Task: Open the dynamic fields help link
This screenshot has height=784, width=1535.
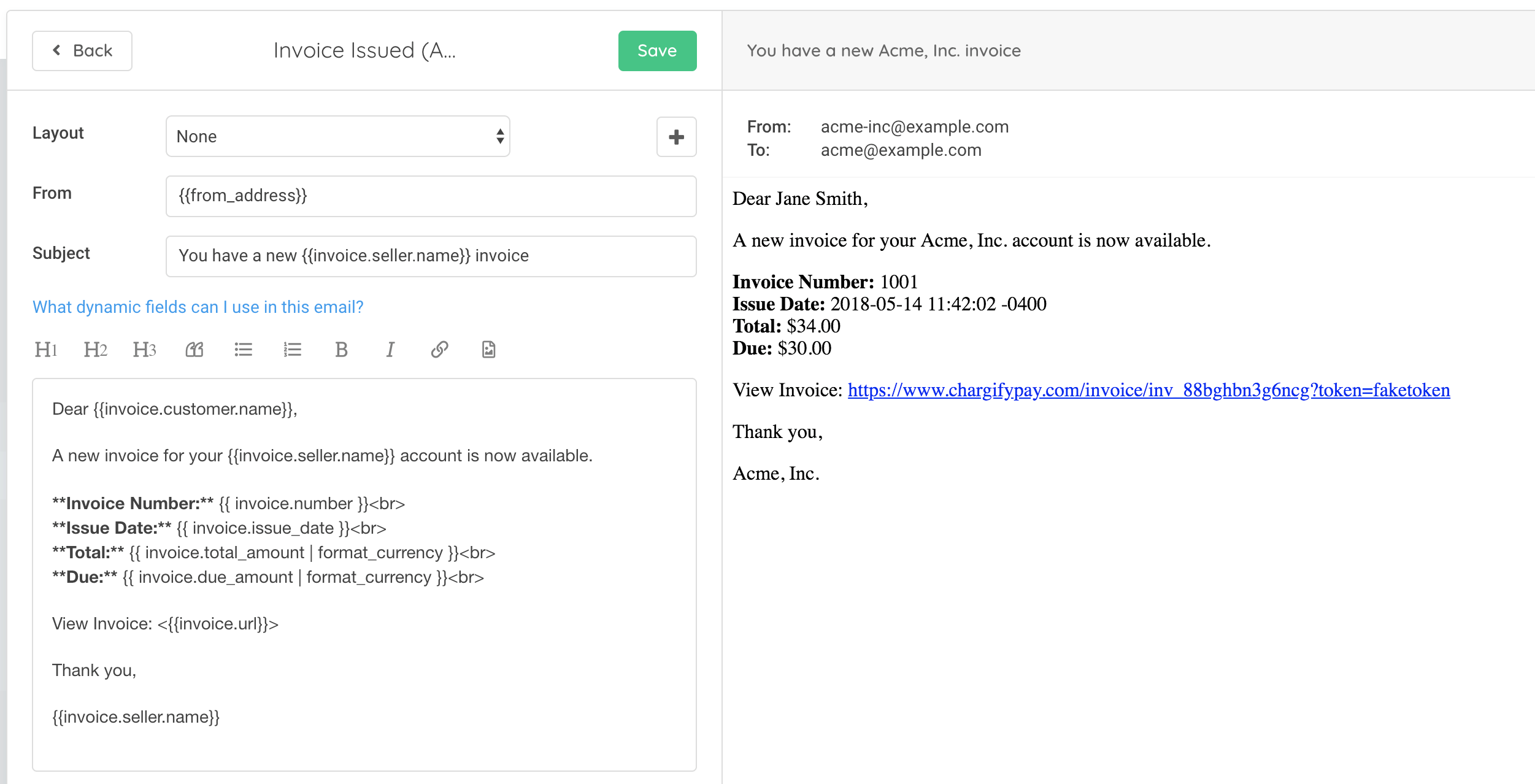Action: click(x=198, y=307)
